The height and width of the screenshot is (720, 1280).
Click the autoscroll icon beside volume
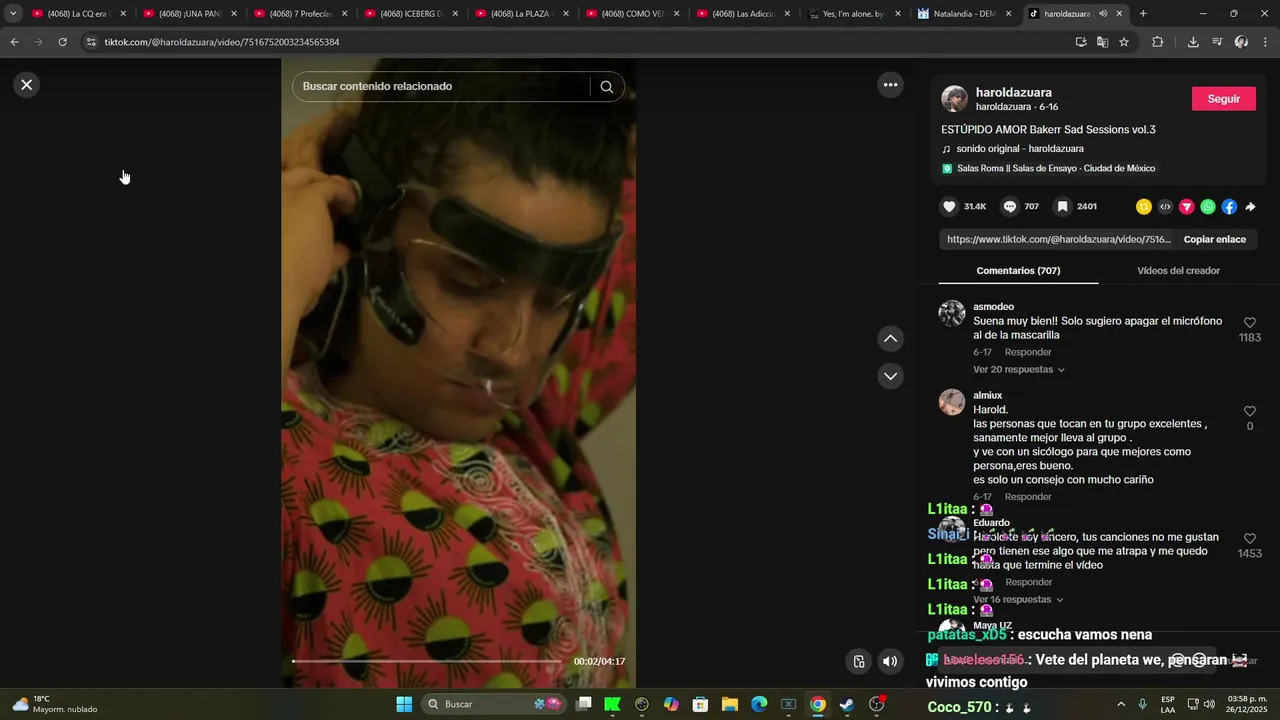[859, 661]
